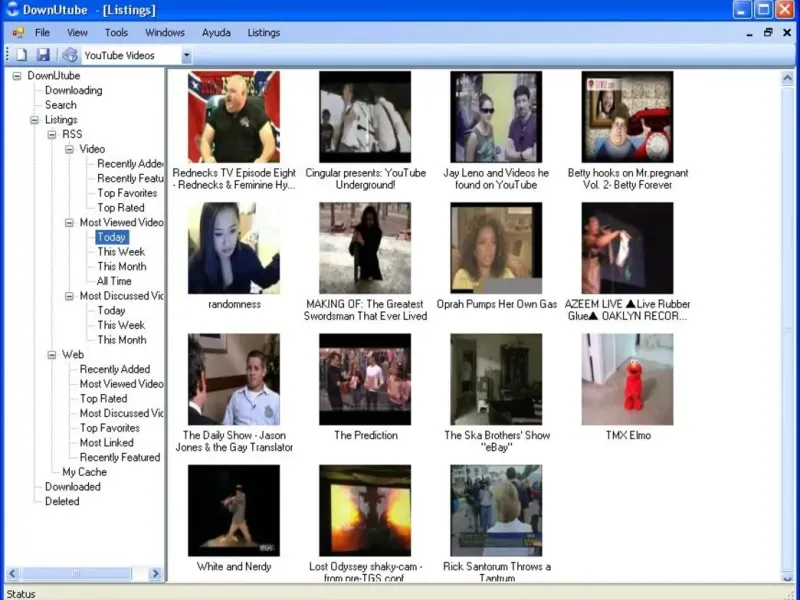This screenshot has width=800, height=600.
Task: Restore the inner Listings child window
Action: (x=768, y=32)
